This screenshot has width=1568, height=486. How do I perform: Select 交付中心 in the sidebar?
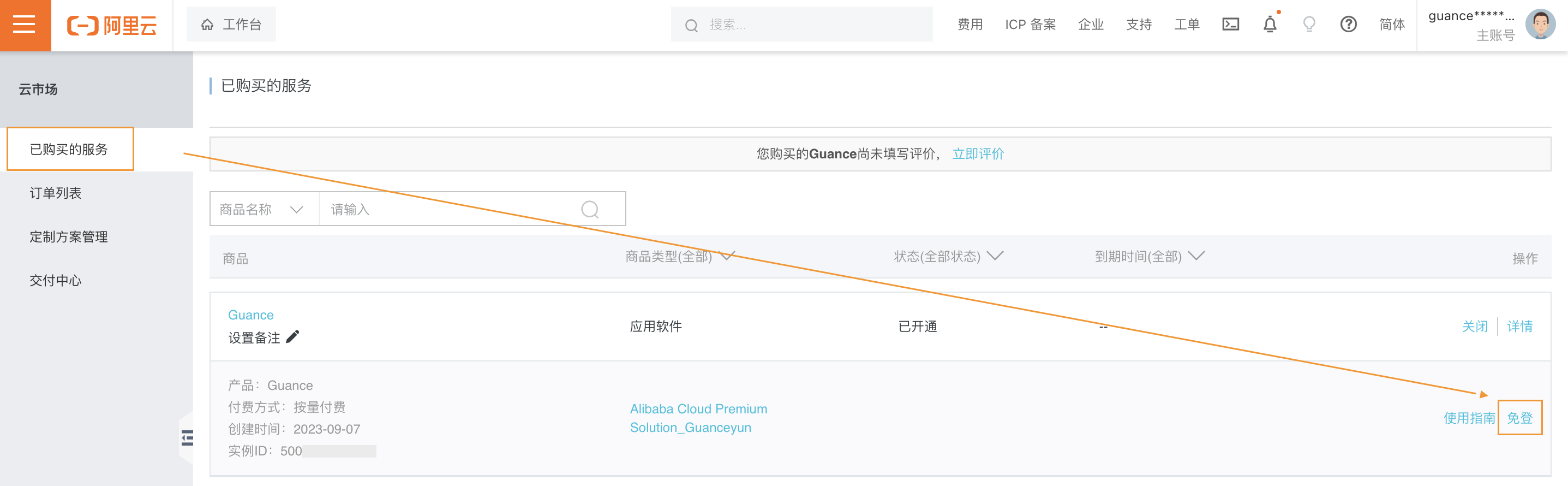coord(56,281)
